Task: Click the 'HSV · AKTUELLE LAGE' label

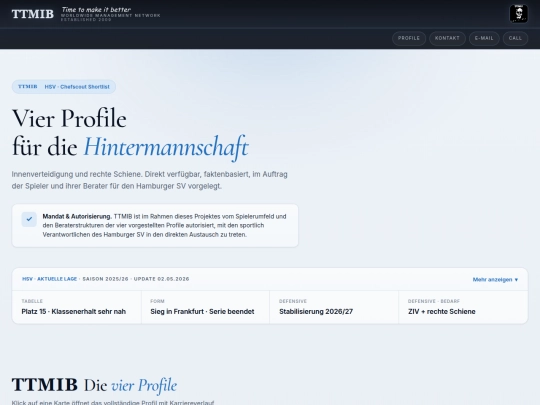Action: point(50,279)
